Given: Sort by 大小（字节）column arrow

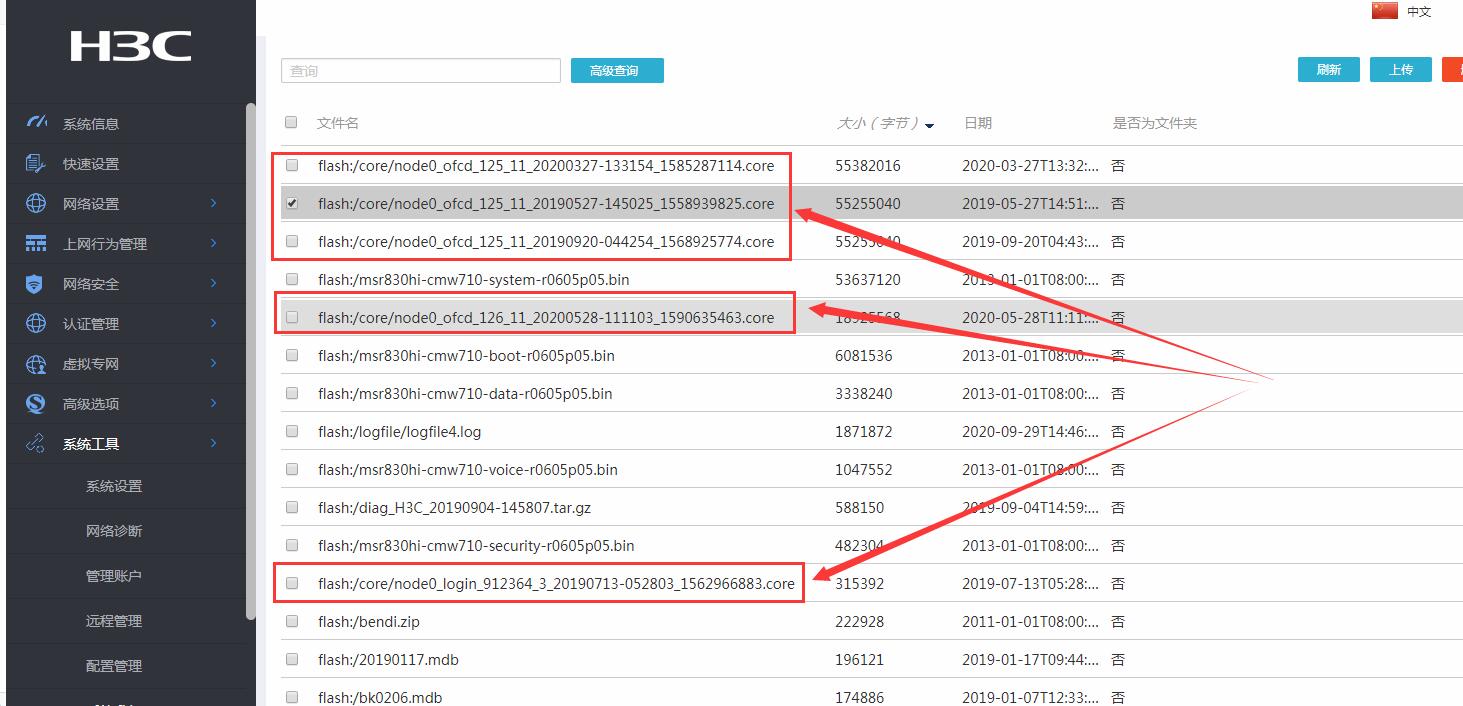Looking at the screenshot, I should pos(930,125).
